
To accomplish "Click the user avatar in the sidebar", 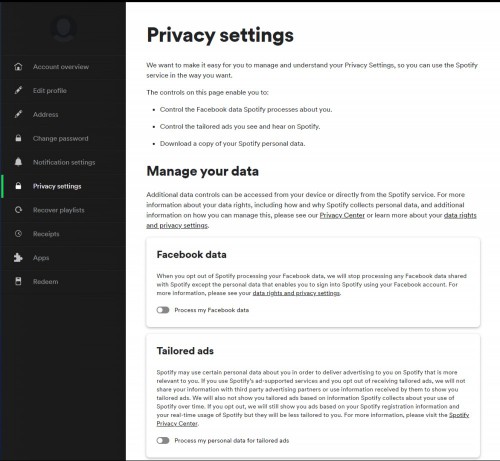I will [x=63, y=28].
